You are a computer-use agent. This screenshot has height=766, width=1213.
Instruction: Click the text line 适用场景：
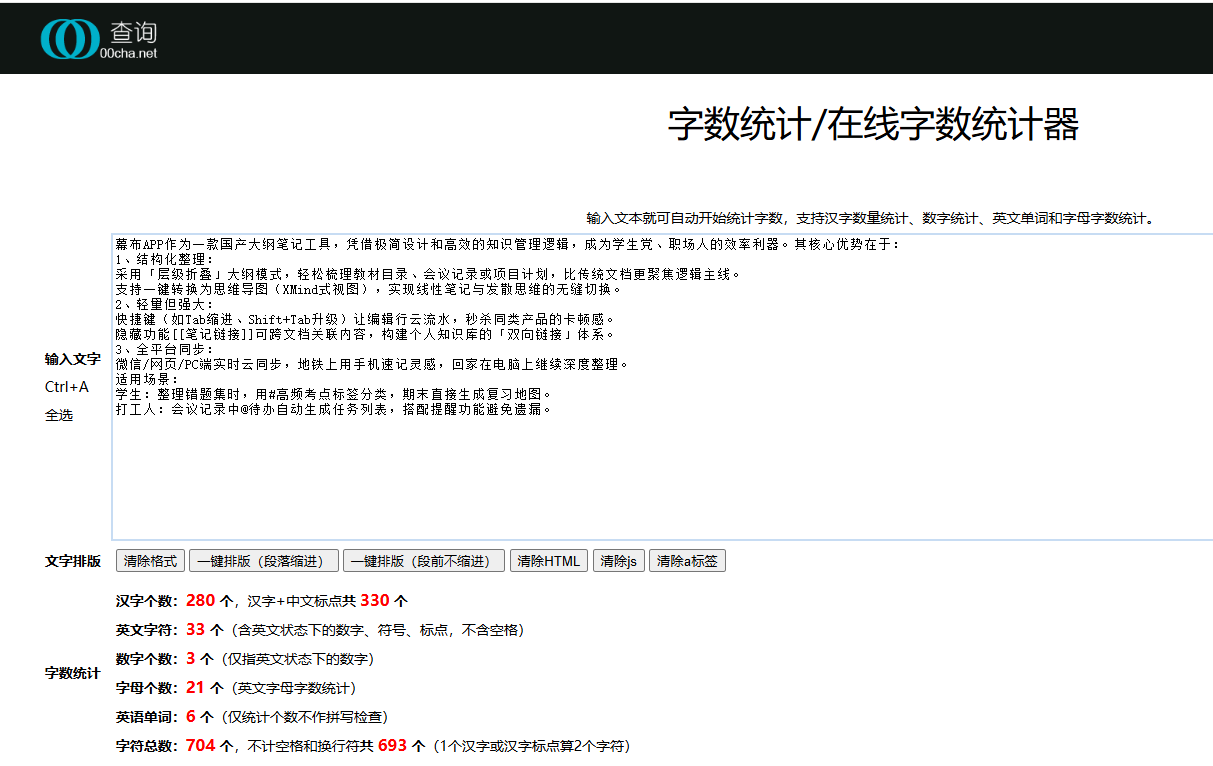coord(147,379)
